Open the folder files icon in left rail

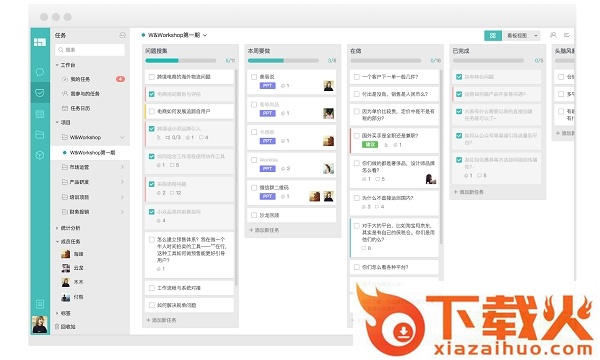tap(40, 134)
